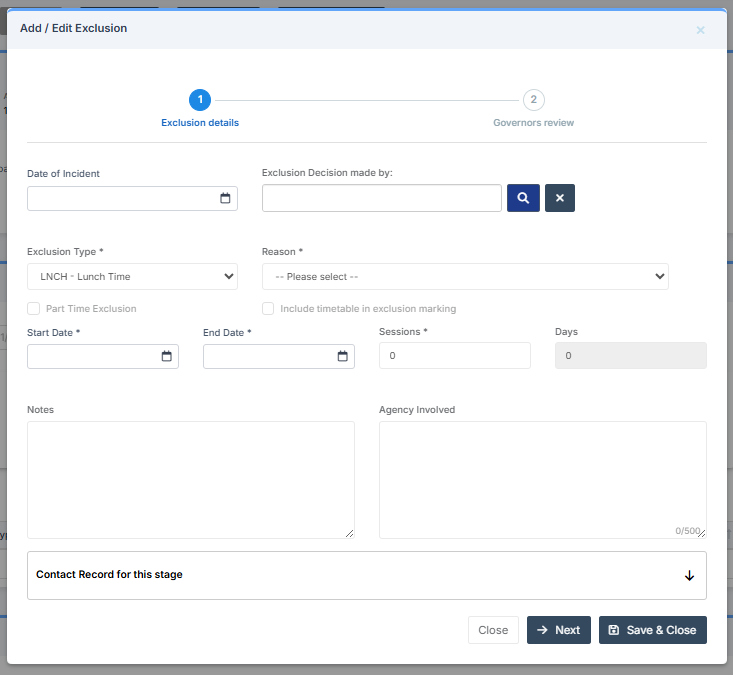Open the Reason dropdown
The image size is (733, 675).
pos(465,277)
